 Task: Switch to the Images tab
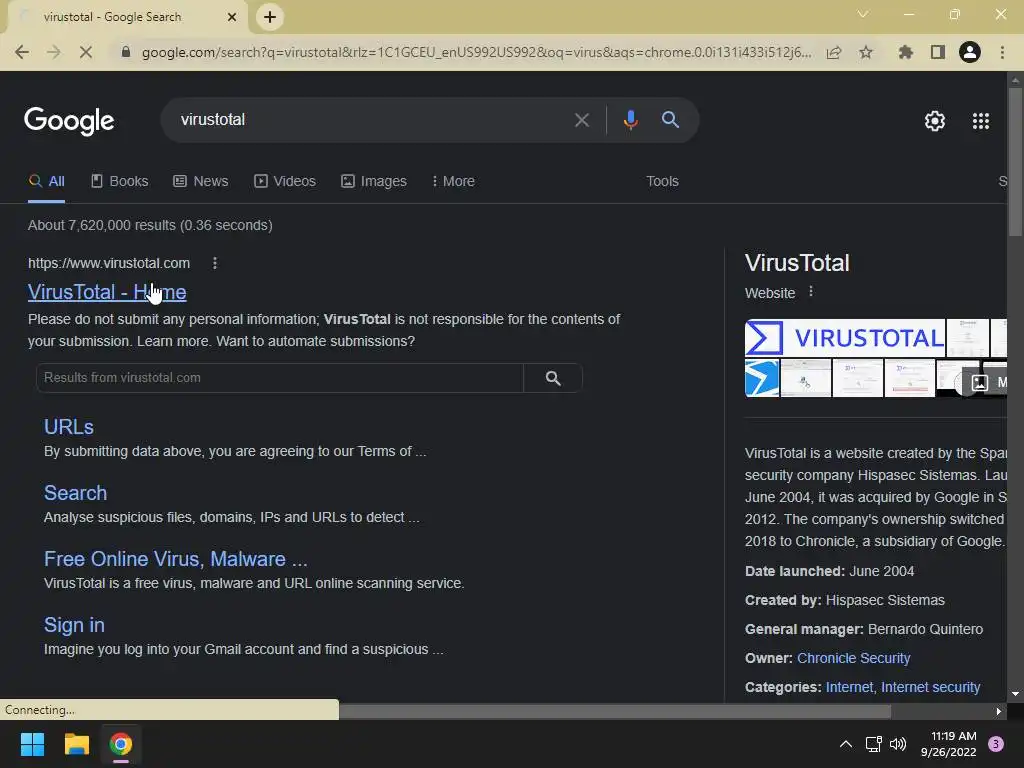tap(374, 182)
